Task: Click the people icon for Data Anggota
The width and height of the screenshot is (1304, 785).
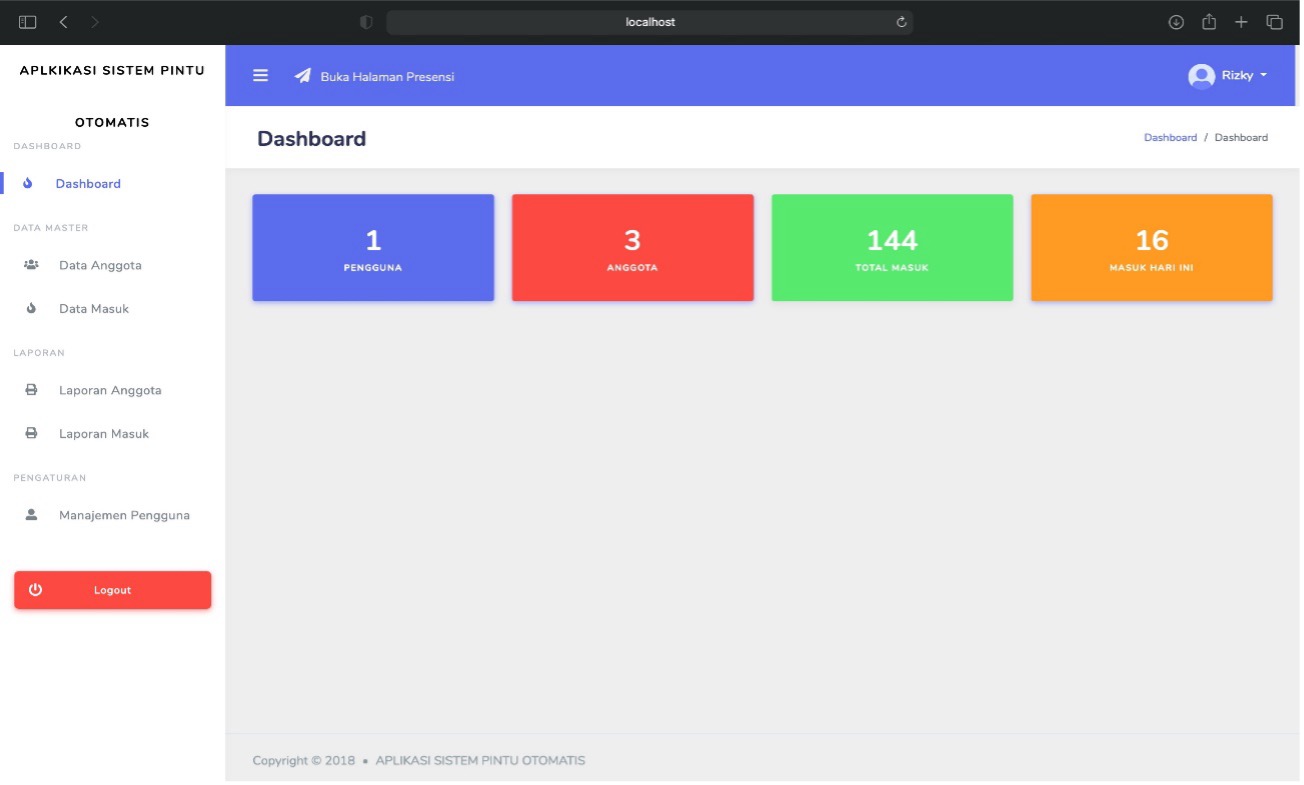Action: (x=31, y=266)
